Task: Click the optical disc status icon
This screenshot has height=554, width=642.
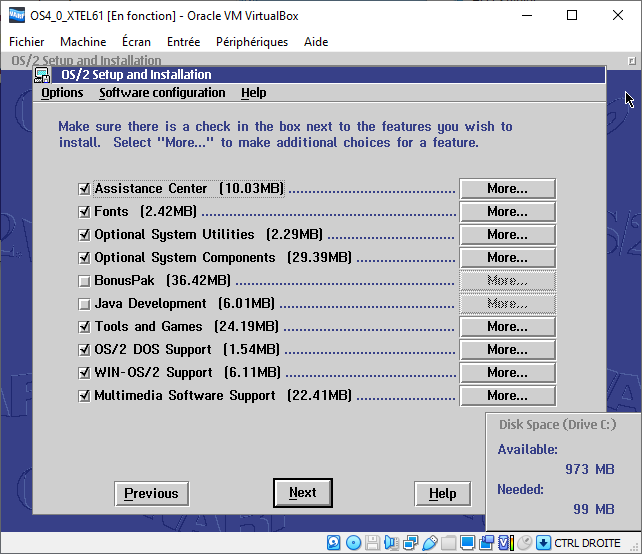Action: 354,543
